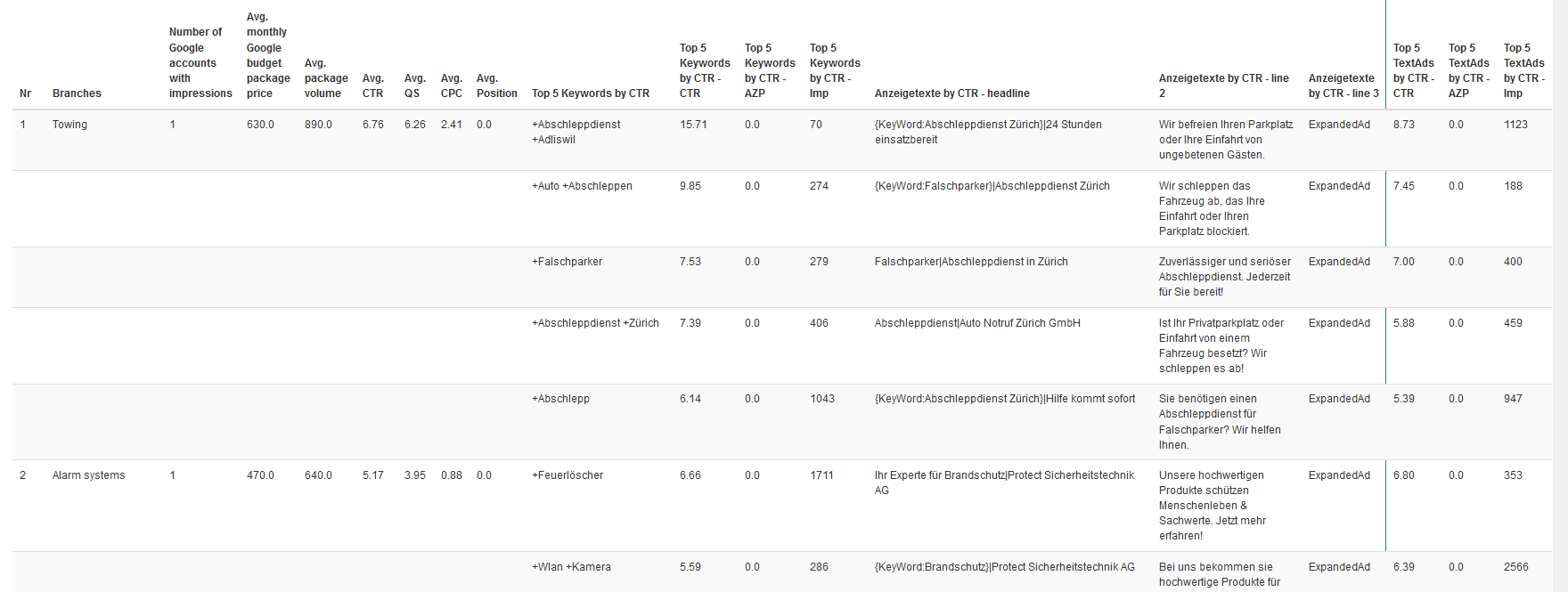Viewport: 1568px width, 592px height.
Task: Select 'Number of Google accounts with impressions' header
Action: click(x=200, y=63)
